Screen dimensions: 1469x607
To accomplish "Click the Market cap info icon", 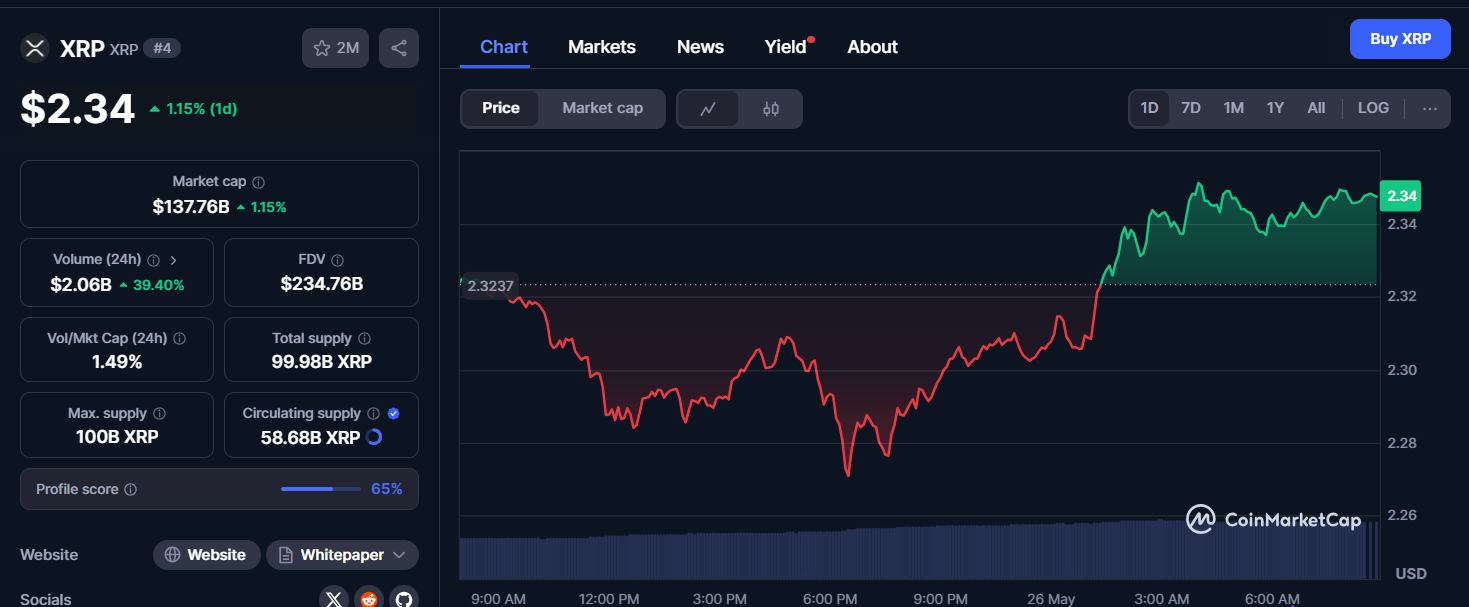I will 259,182.
